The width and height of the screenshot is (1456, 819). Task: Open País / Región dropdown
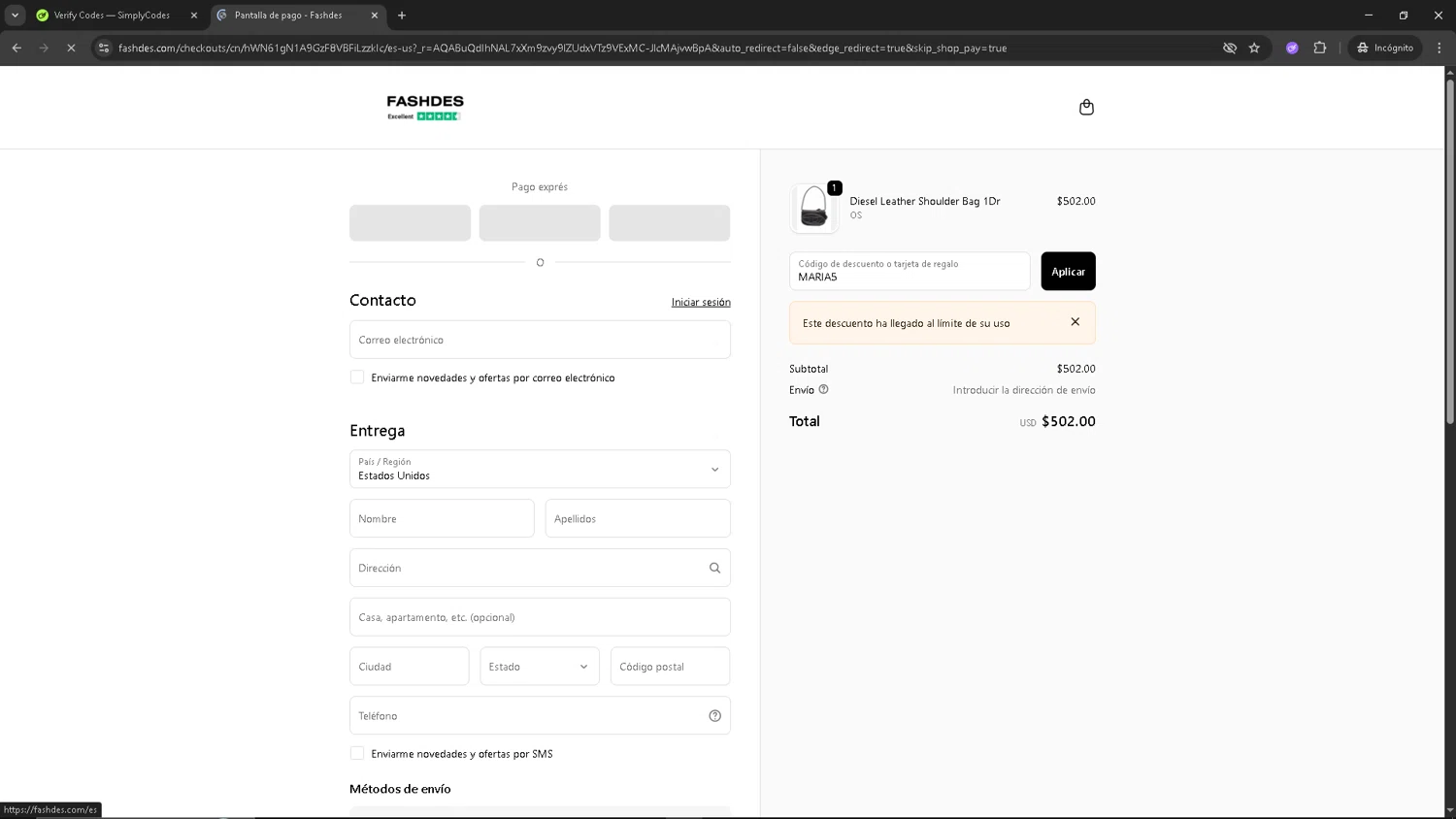(x=540, y=470)
